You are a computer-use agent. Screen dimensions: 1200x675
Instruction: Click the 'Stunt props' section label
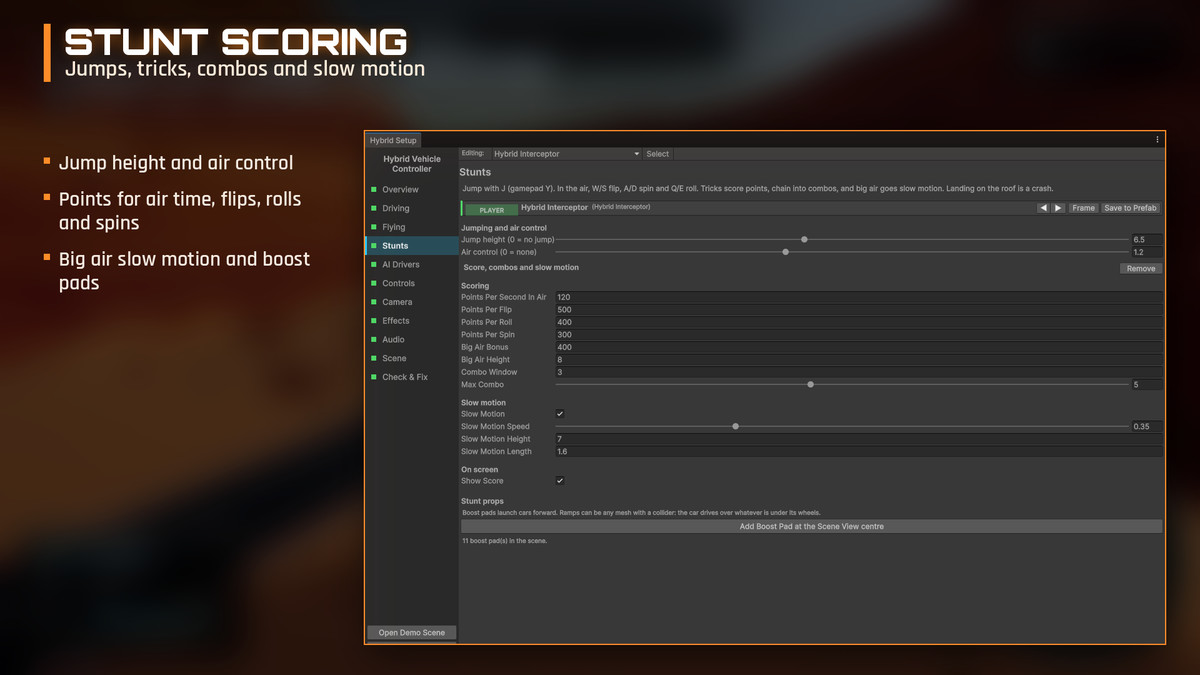(x=482, y=501)
